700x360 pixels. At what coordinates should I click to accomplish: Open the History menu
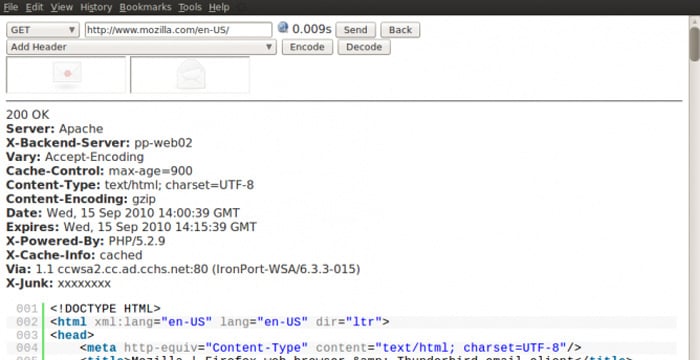[96, 7]
